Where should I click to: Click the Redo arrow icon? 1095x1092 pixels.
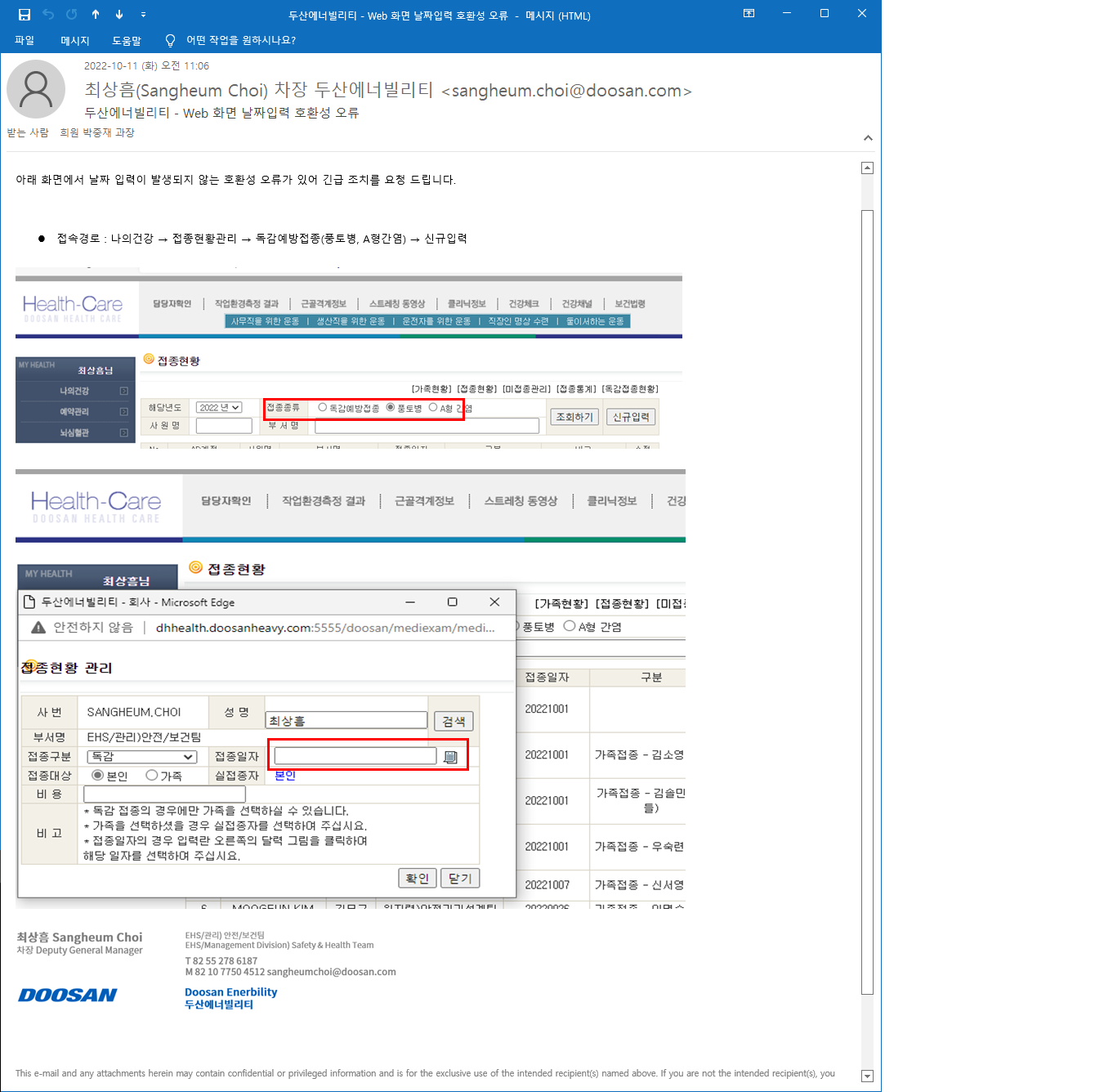[72, 14]
